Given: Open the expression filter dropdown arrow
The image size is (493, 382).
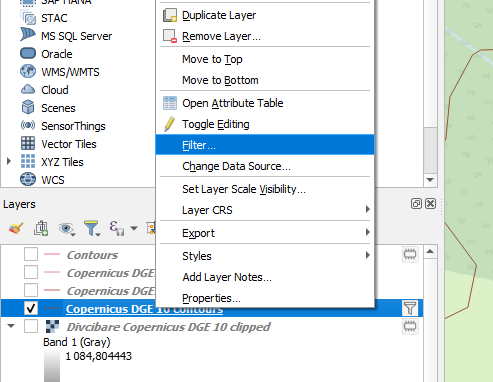Looking at the screenshot, I should tap(134, 228).
